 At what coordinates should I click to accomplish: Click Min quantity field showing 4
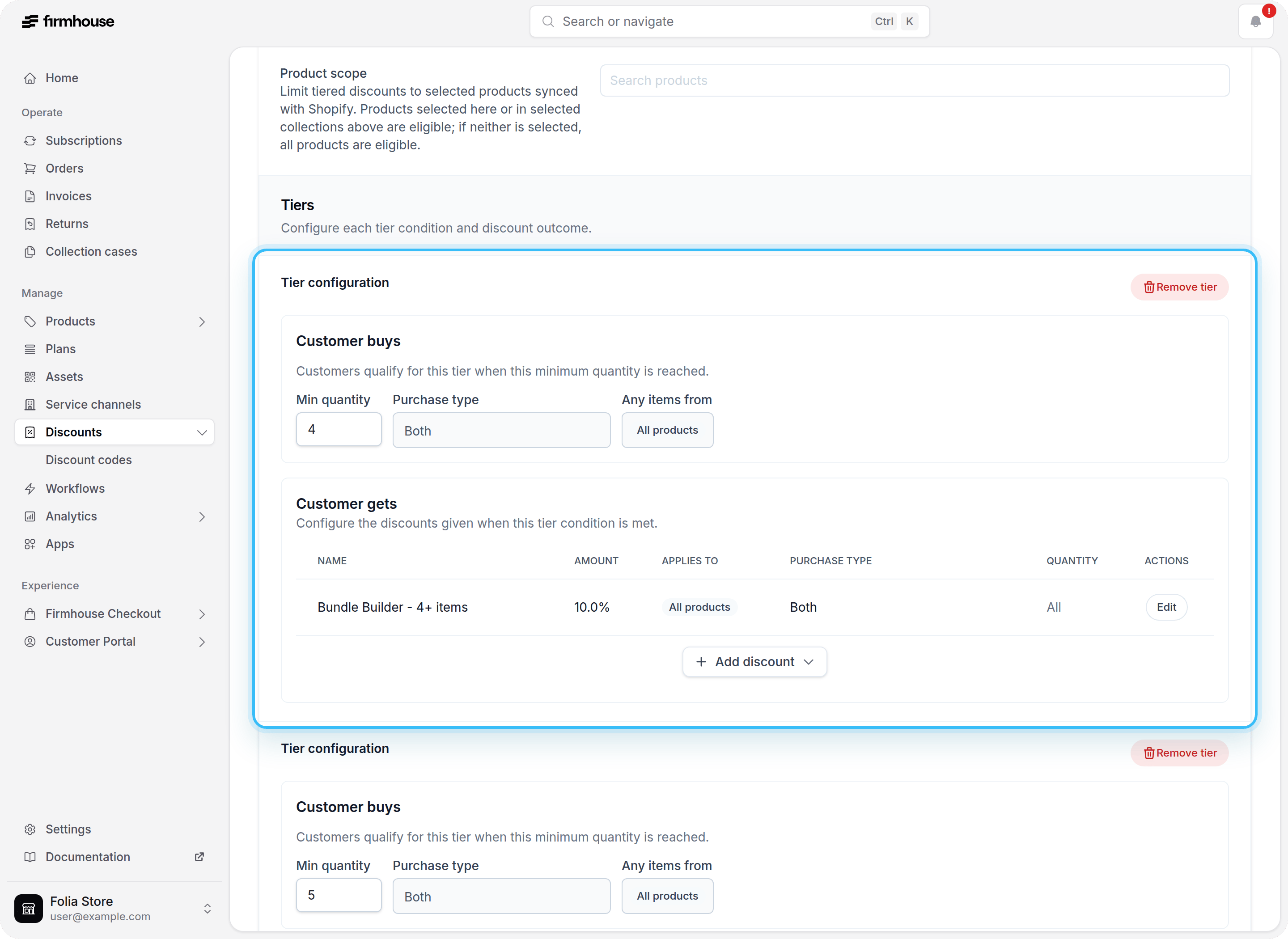339,430
